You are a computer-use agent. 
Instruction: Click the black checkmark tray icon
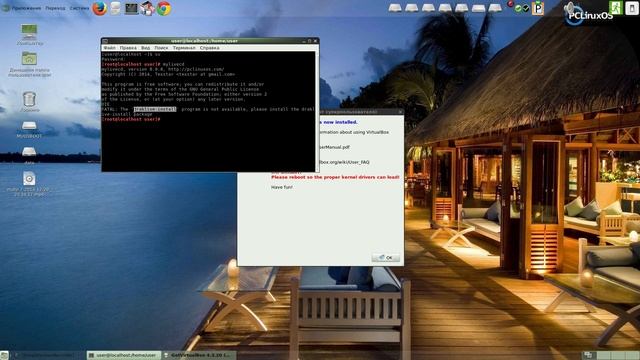point(526,8)
